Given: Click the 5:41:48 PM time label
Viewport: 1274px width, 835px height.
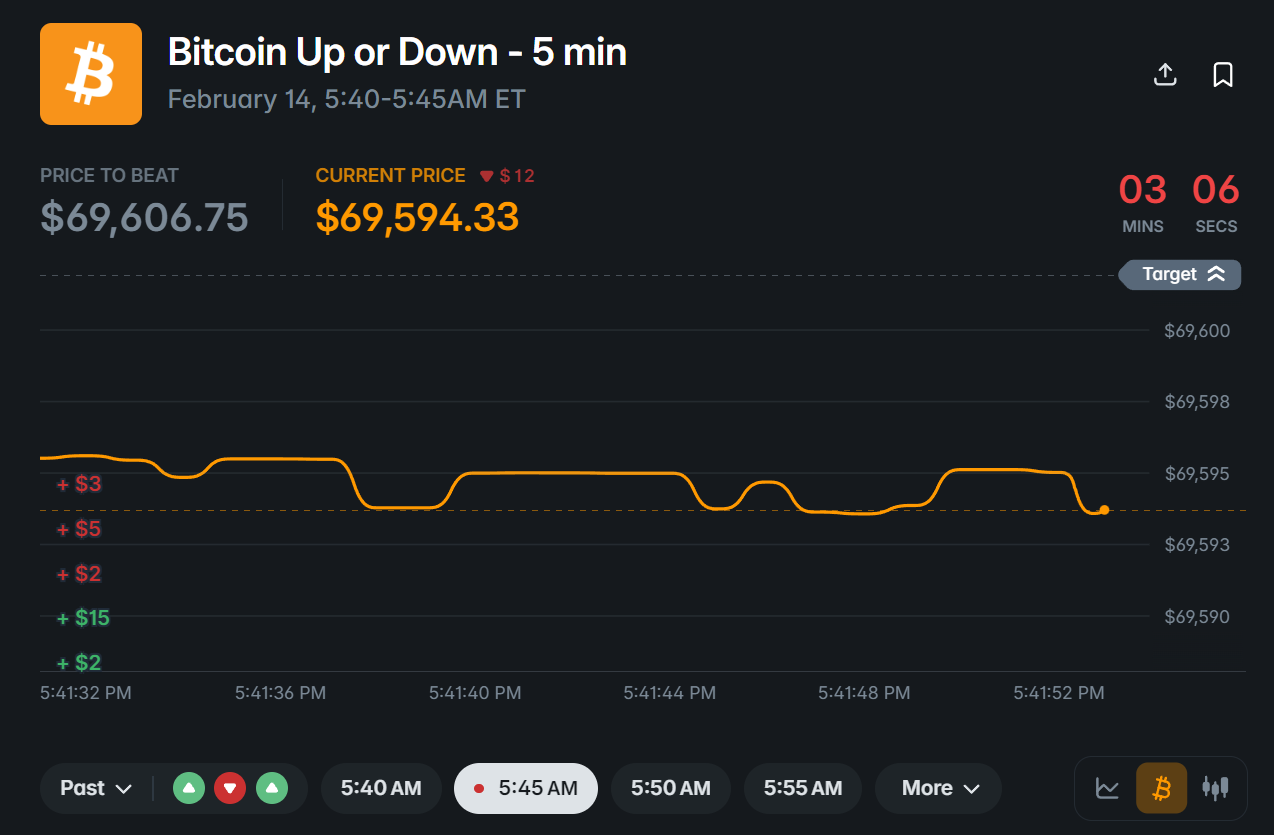Looking at the screenshot, I should [x=864, y=692].
